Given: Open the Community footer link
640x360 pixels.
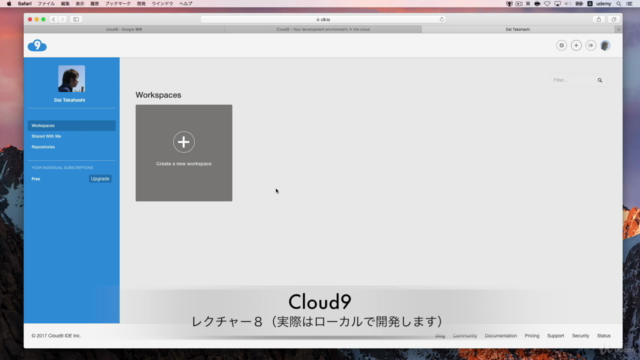Looking at the screenshot, I should [x=464, y=336].
